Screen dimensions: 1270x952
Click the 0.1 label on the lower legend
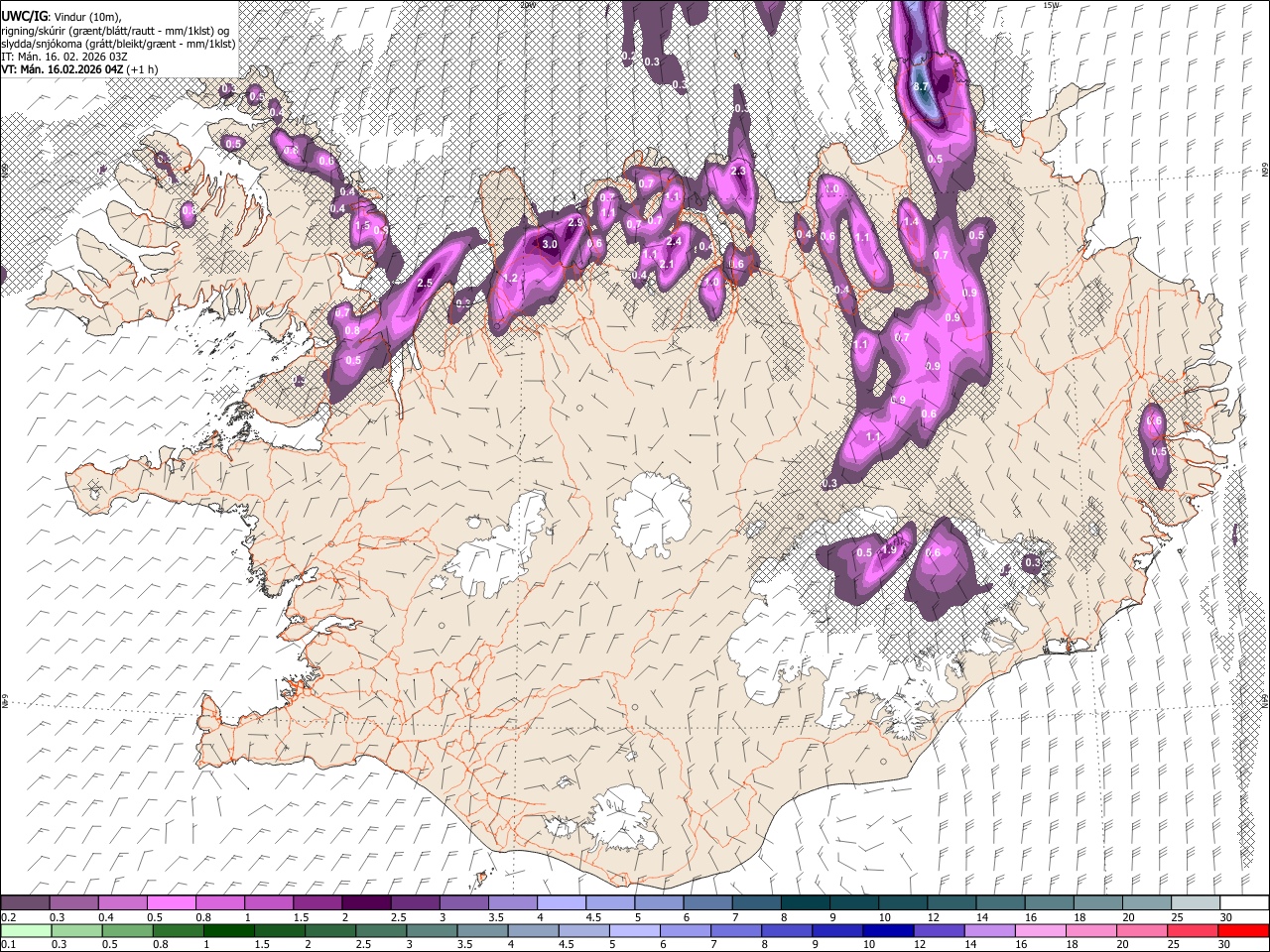click(x=8, y=945)
